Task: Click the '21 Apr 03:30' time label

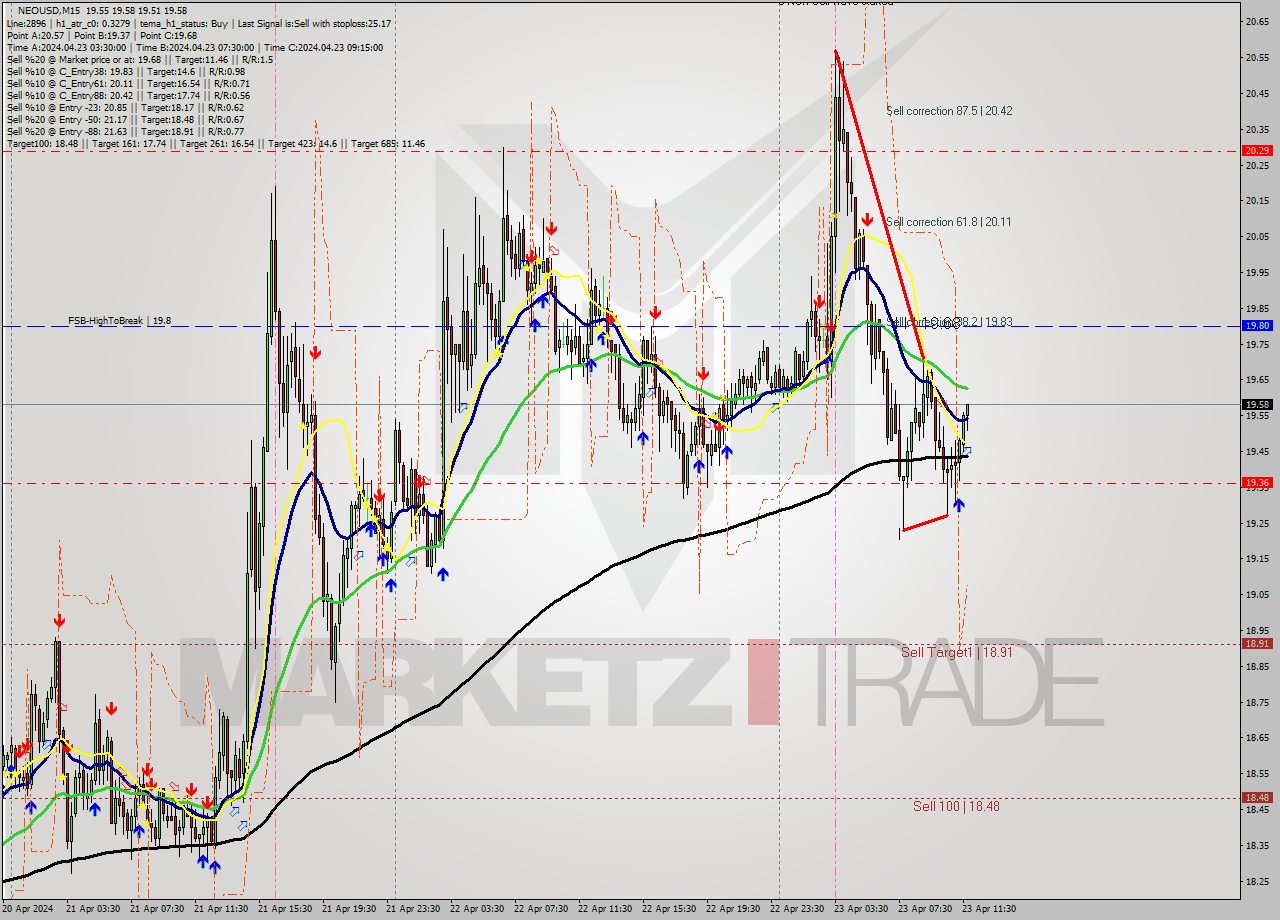Action: point(92,909)
